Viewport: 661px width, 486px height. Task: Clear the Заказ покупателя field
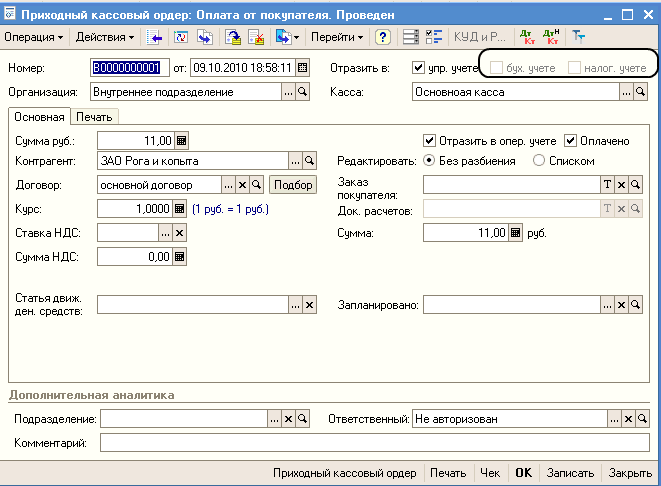(x=621, y=185)
